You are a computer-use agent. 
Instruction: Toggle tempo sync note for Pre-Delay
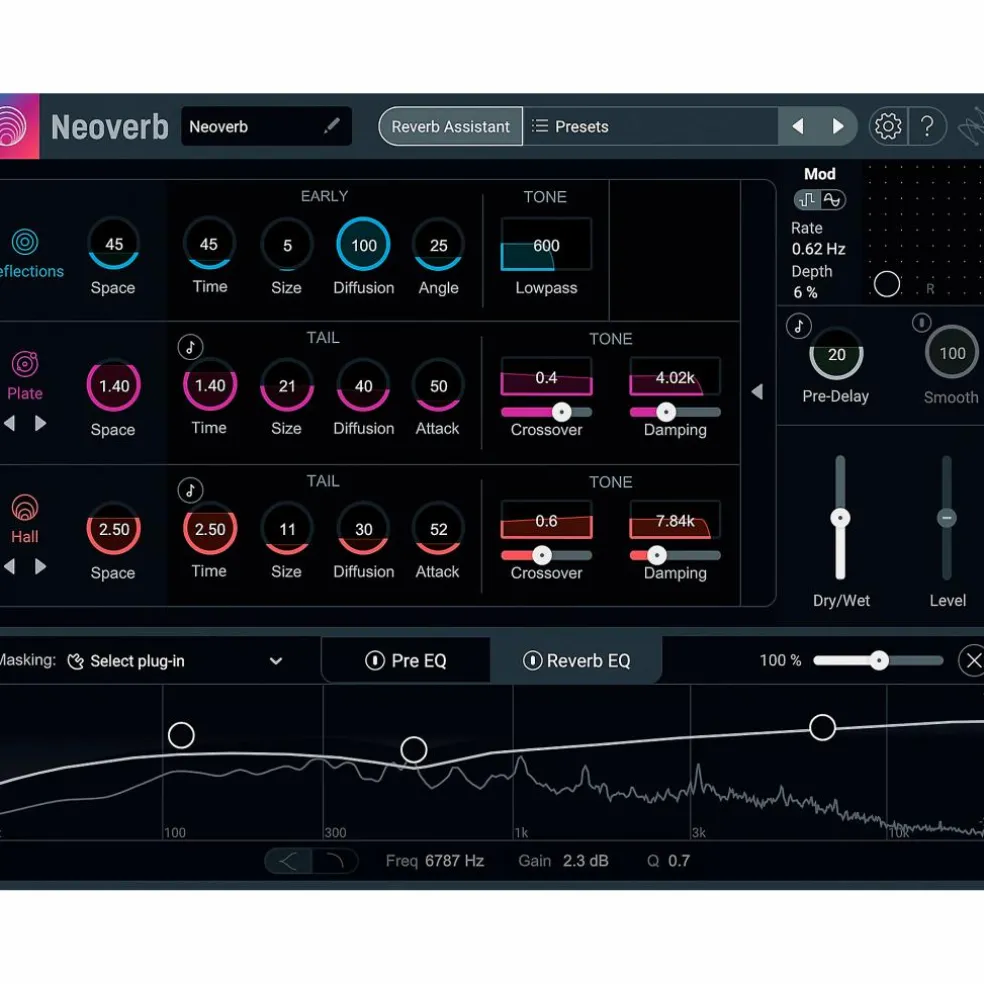799,326
